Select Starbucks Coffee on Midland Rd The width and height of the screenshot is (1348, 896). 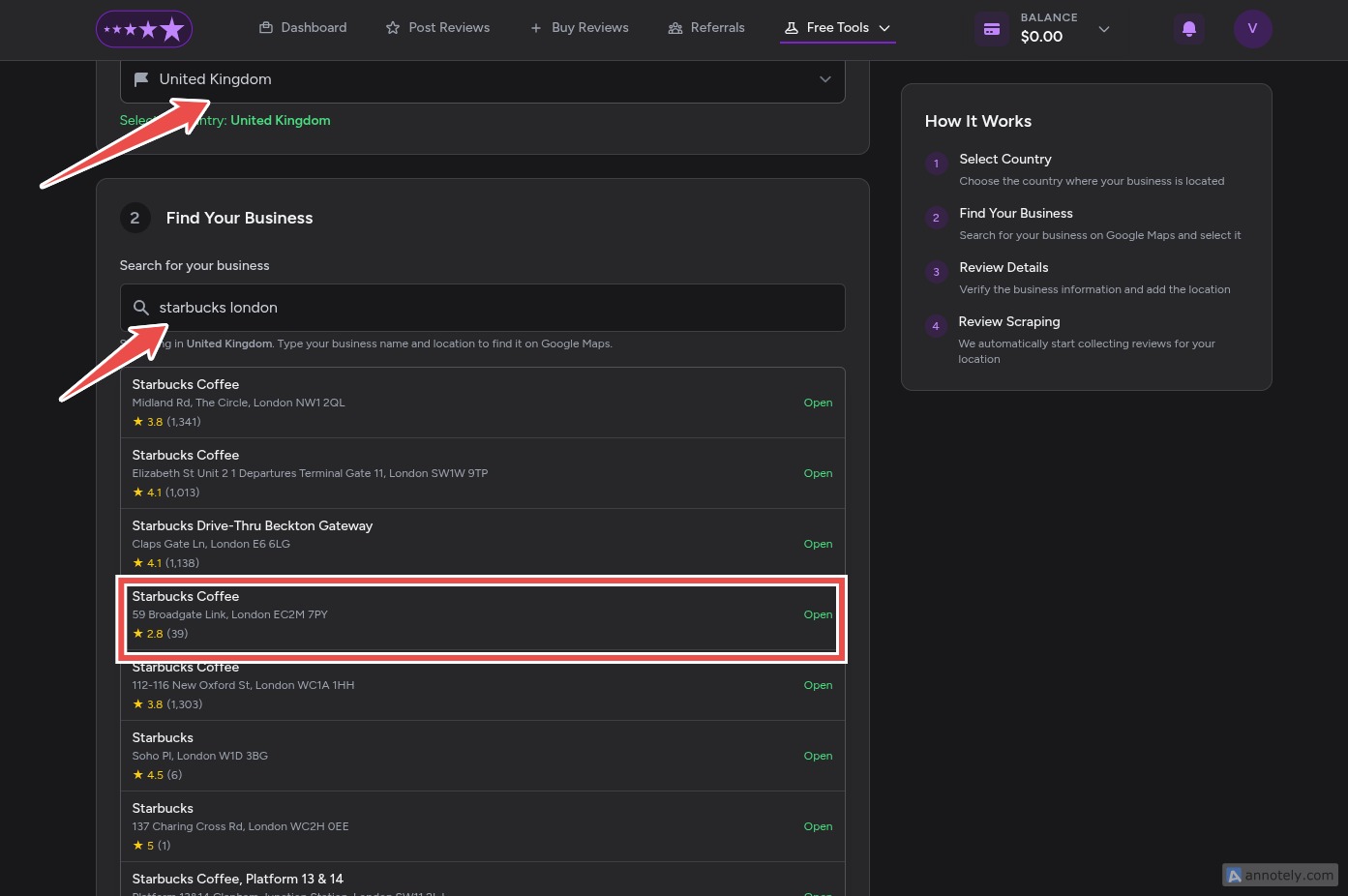482,403
